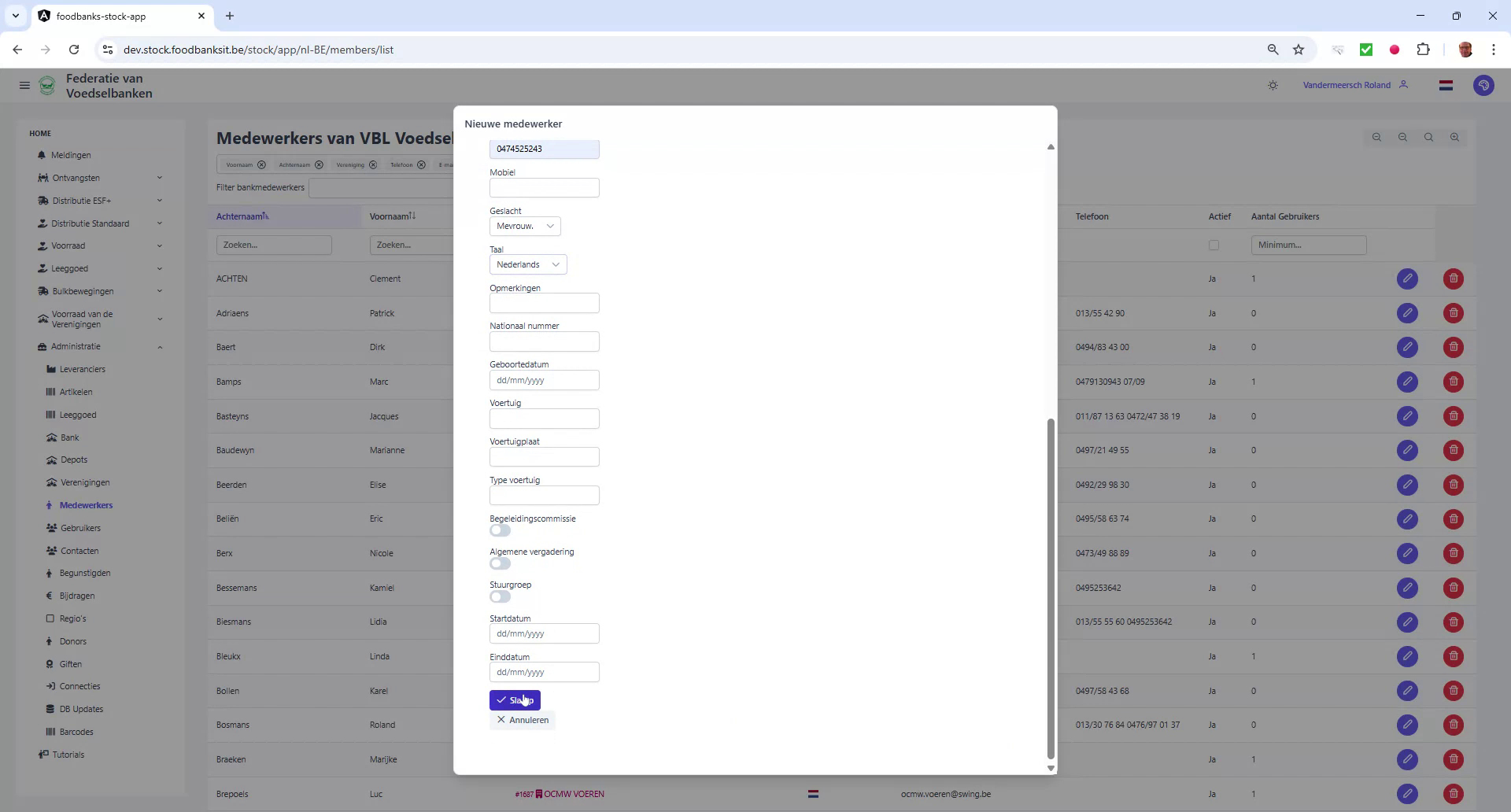This screenshot has width=1511, height=812.
Task: Open the Taal dropdown showing Nederlands
Action: 527,264
